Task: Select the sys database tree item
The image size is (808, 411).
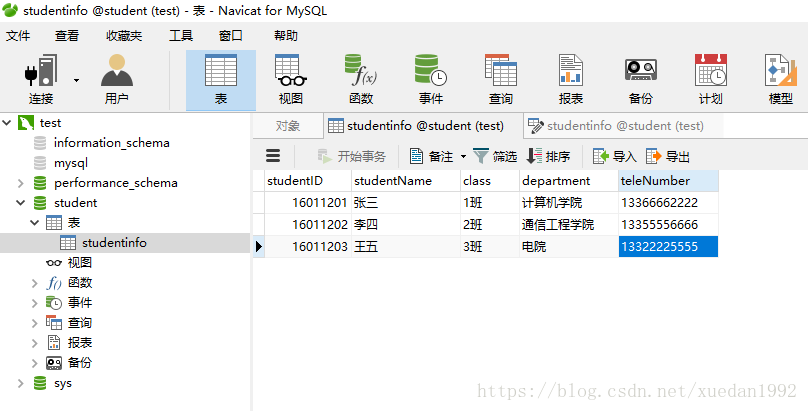Action: [62, 383]
